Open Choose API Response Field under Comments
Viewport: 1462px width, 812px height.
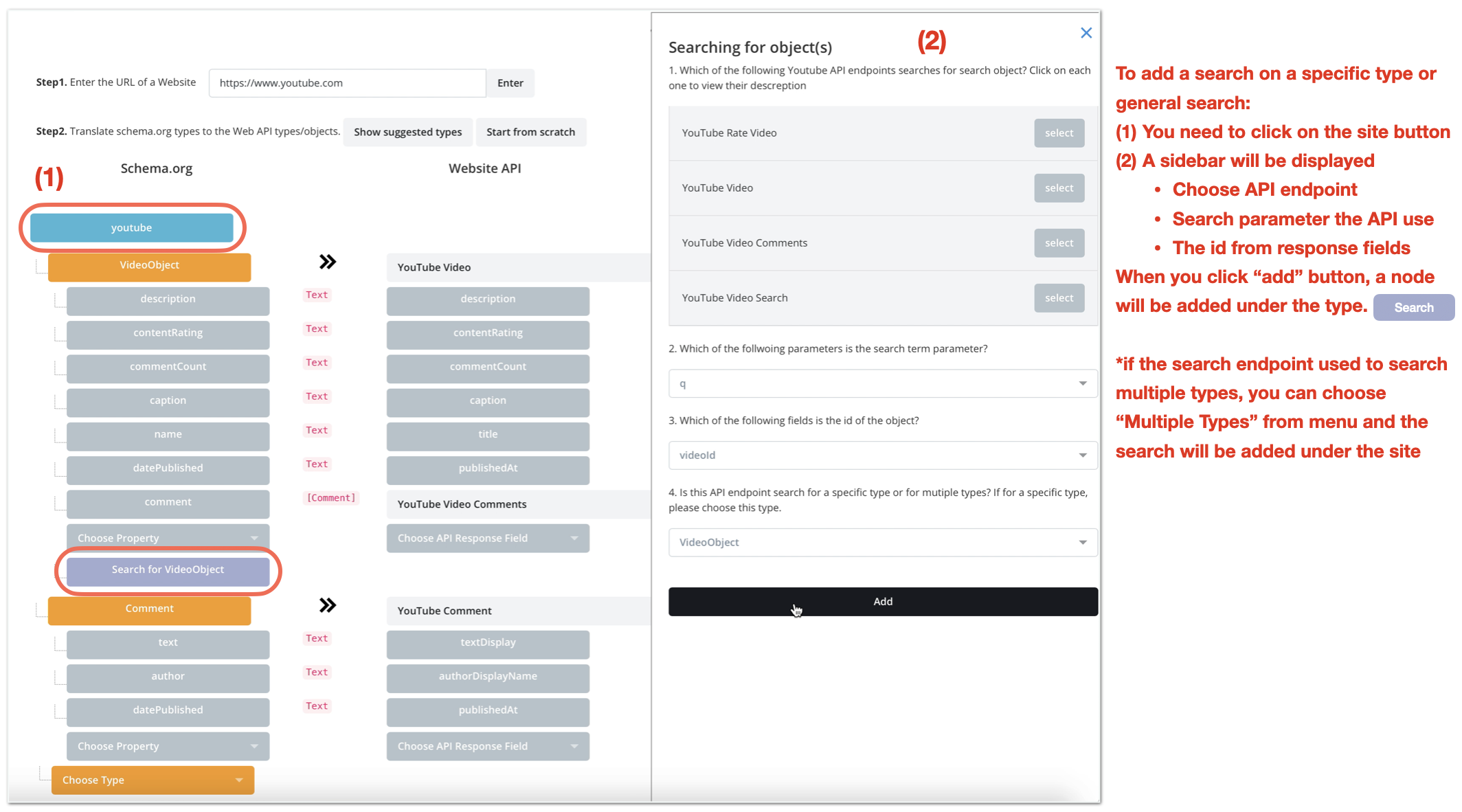click(487, 539)
